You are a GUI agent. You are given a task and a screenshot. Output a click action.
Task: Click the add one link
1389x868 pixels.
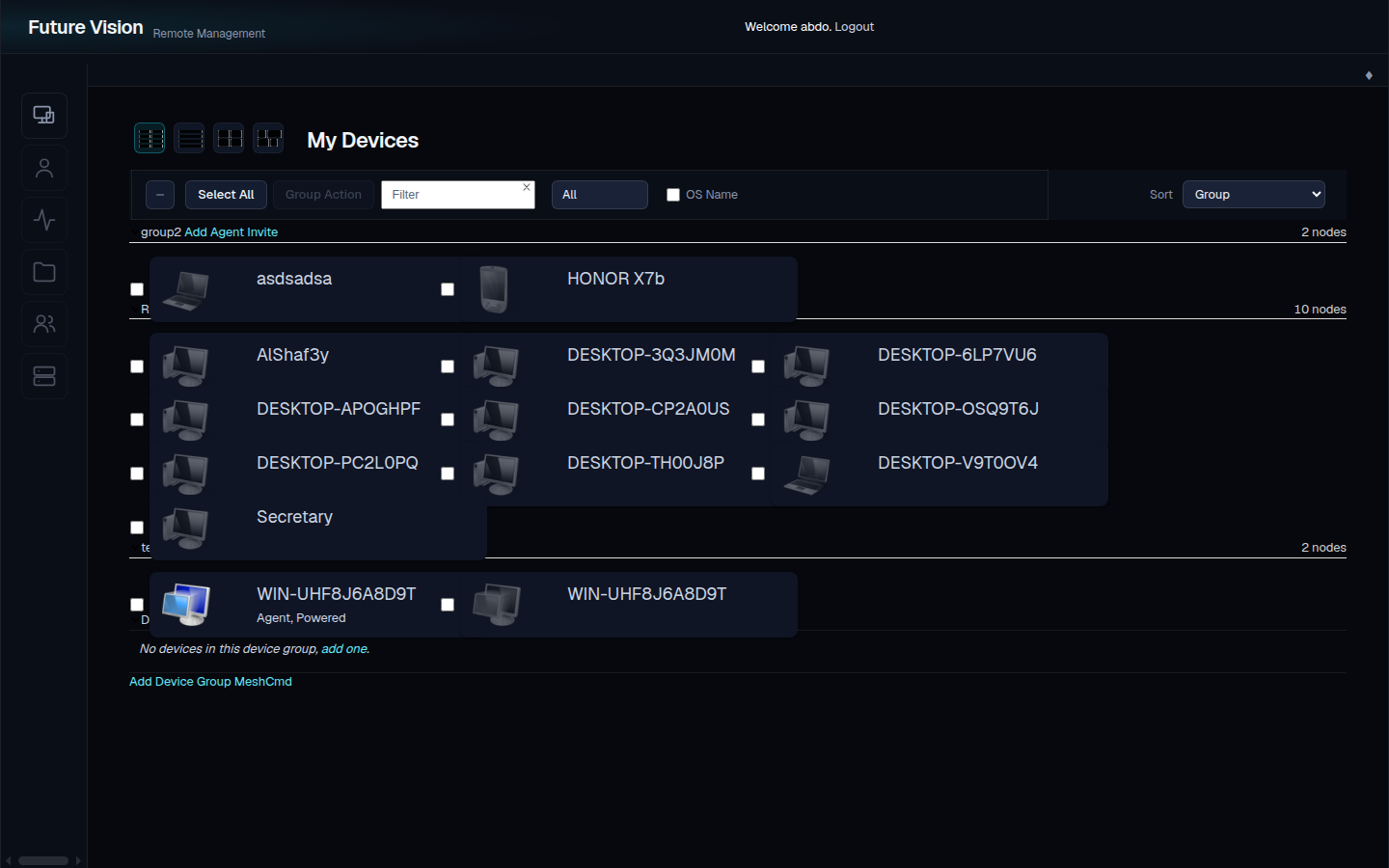point(344,649)
